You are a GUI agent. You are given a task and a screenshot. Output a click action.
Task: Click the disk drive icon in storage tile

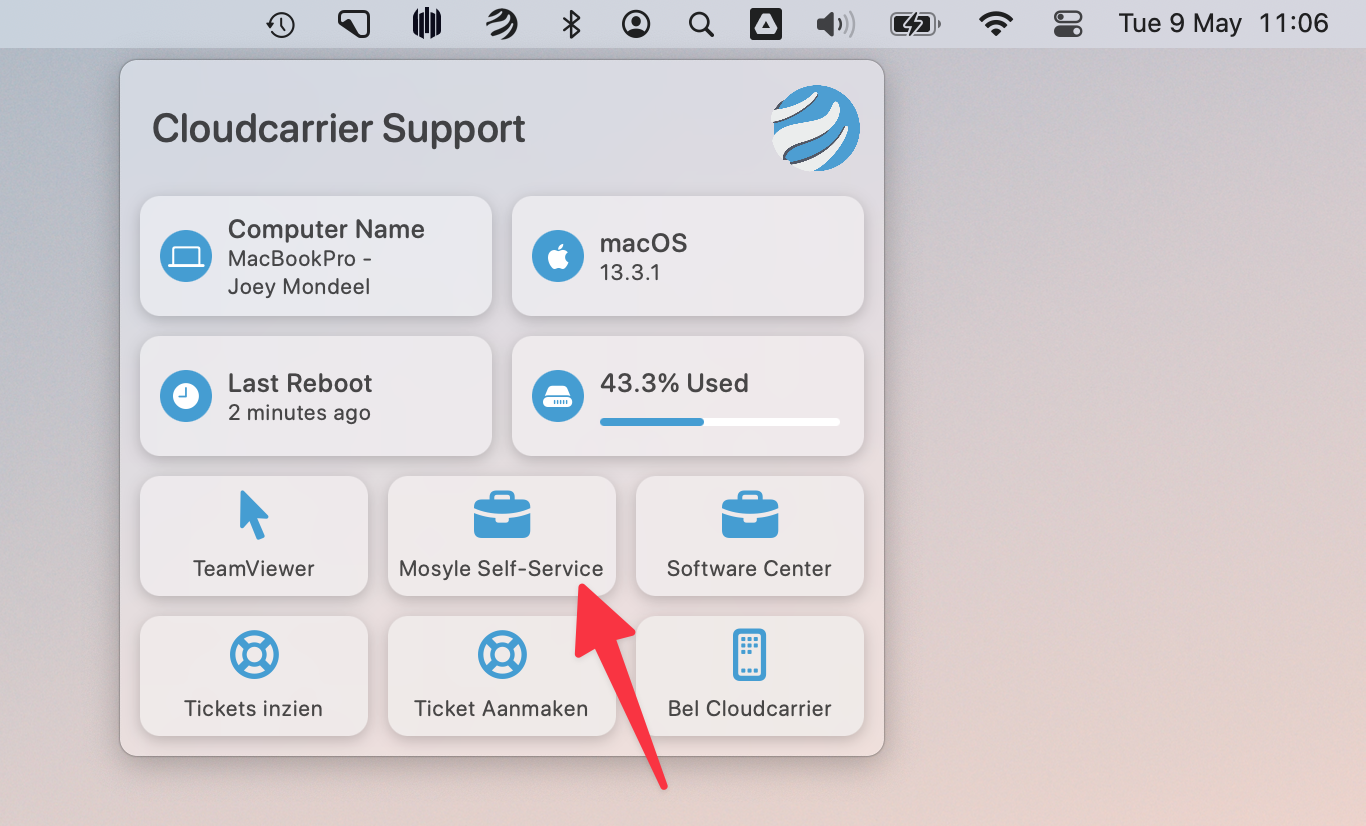[x=558, y=396]
